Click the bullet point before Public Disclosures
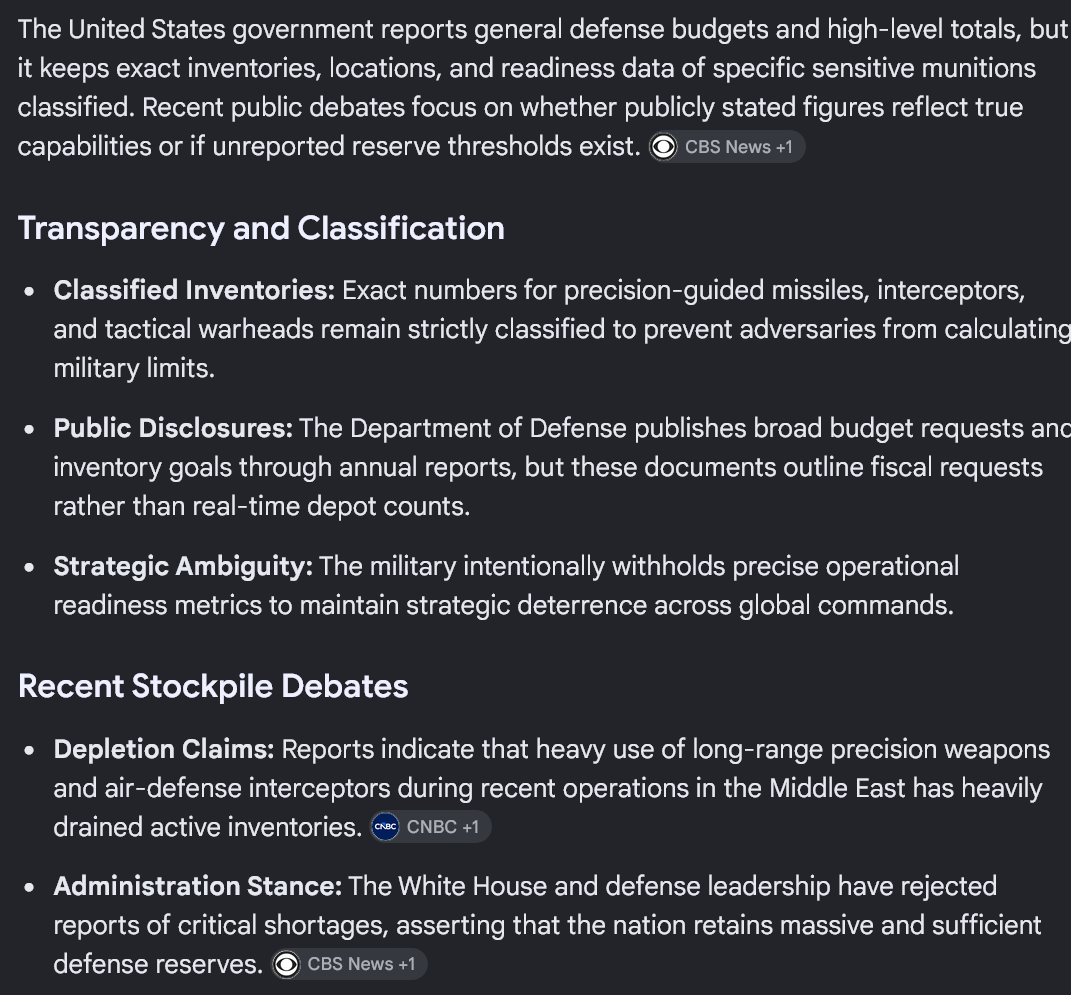This screenshot has width=1071, height=995. [x=29, y=430]
